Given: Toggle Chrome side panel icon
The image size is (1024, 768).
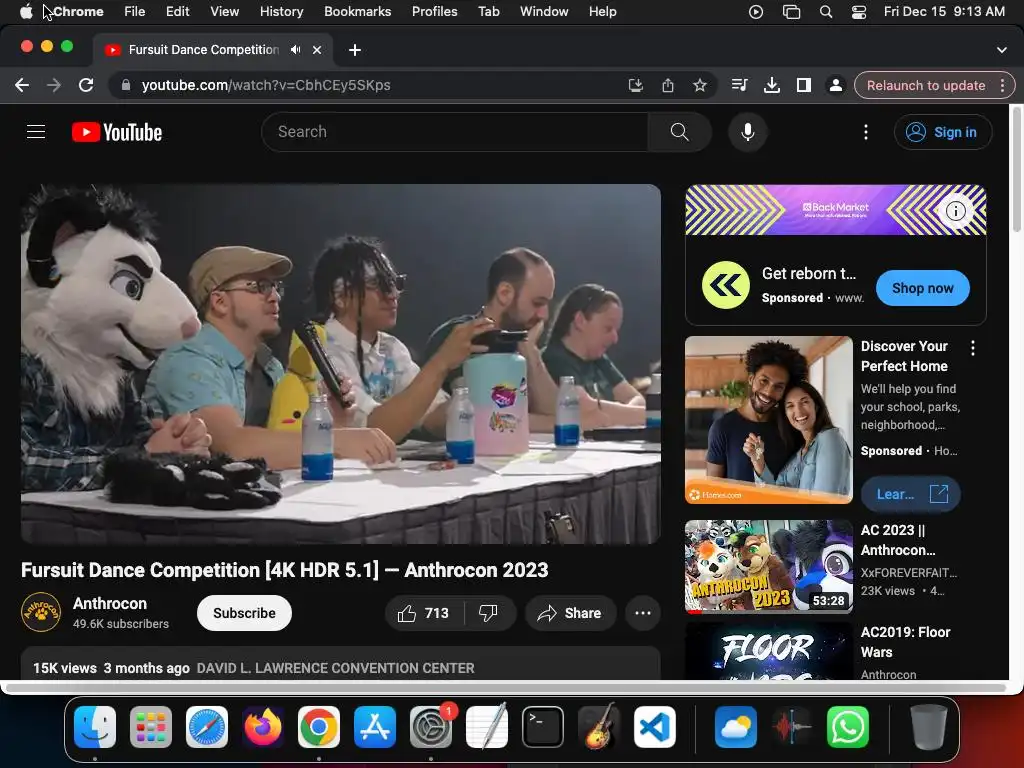Looking at the screenshot, I should 804,85.
